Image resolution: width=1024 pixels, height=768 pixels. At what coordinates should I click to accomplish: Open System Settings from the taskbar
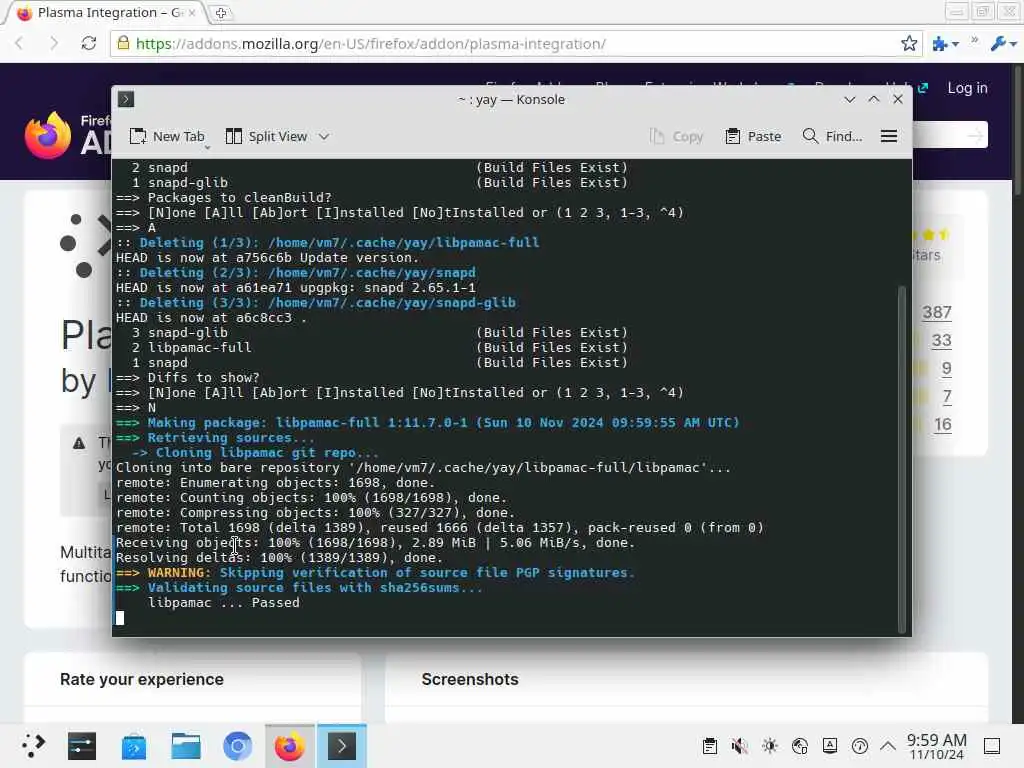pyautogui.click(x=82, y=746)
